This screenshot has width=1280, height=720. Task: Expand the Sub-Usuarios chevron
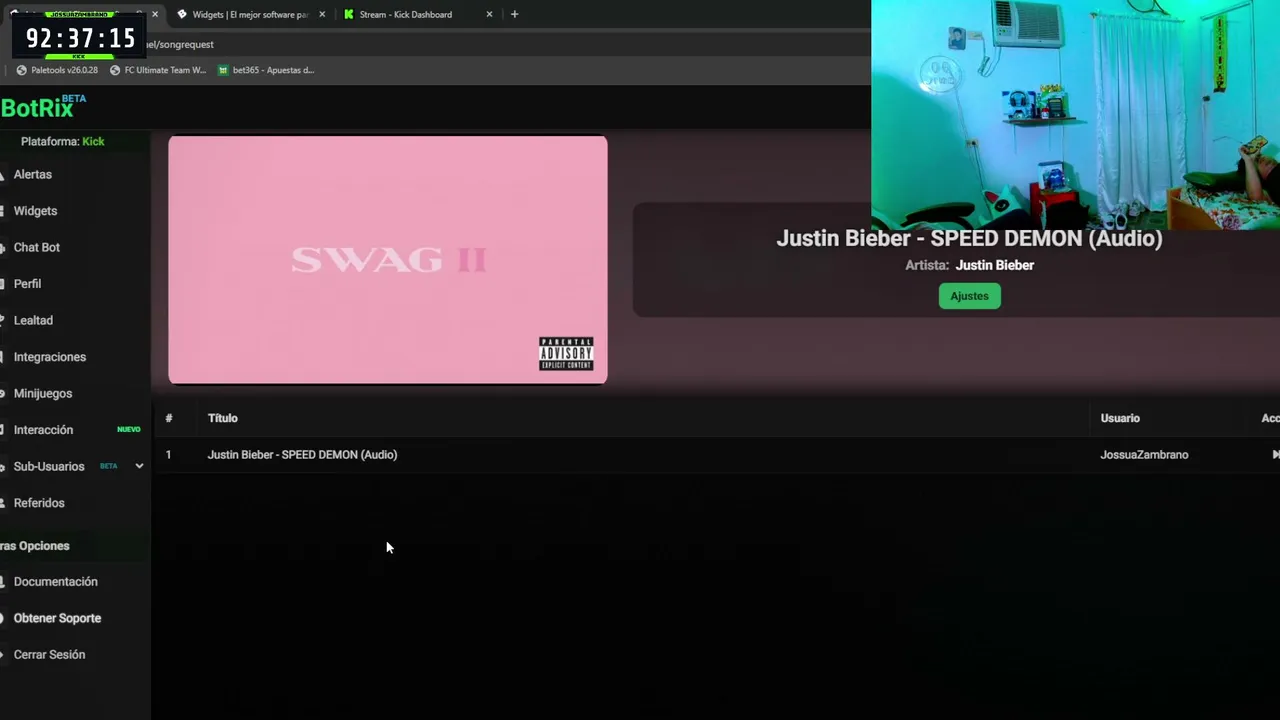(x=139, y=466)
